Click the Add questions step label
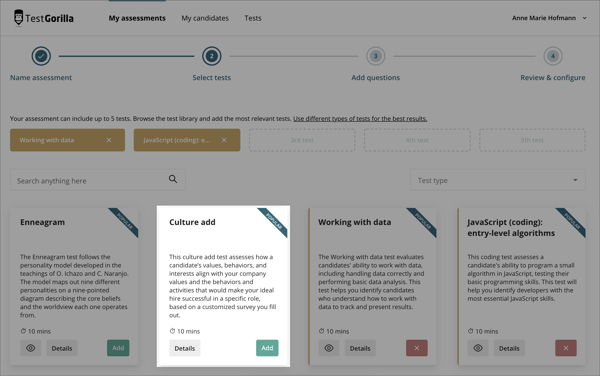The height and width of the screenshot is (376, 600). [375, 78]
